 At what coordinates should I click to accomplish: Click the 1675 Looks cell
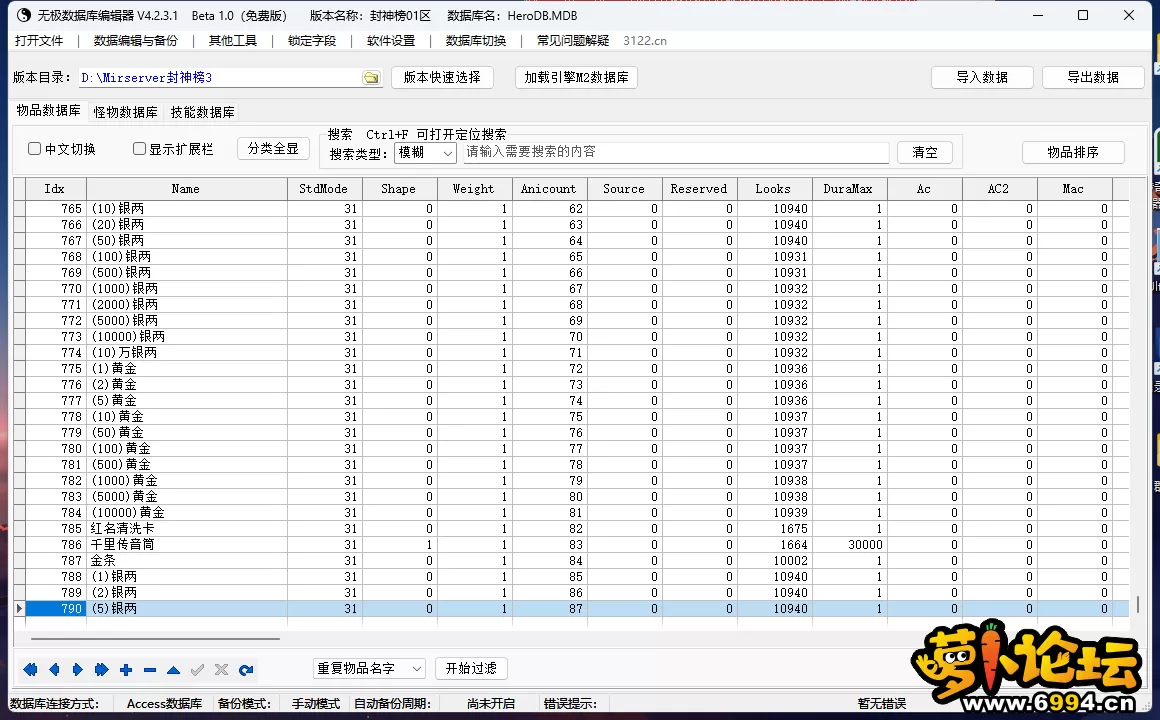pos(775,528)
